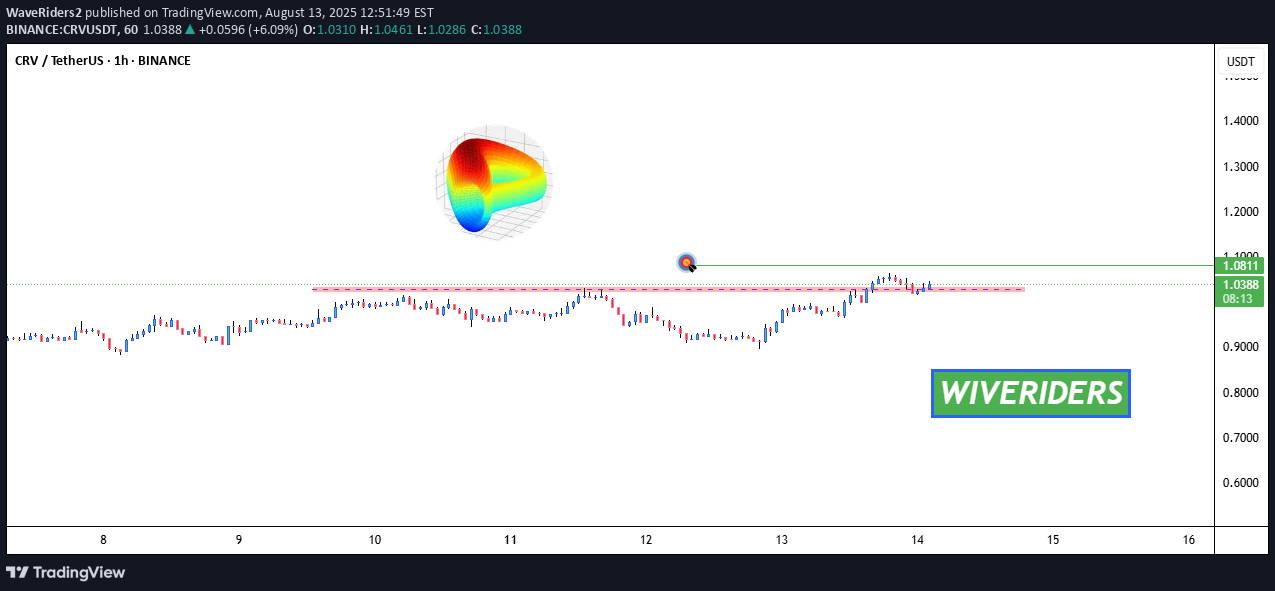This screenshot has width=1275, height=591.
Task: Click date 15 on the time axis
Action: (x=1053, y=540)
